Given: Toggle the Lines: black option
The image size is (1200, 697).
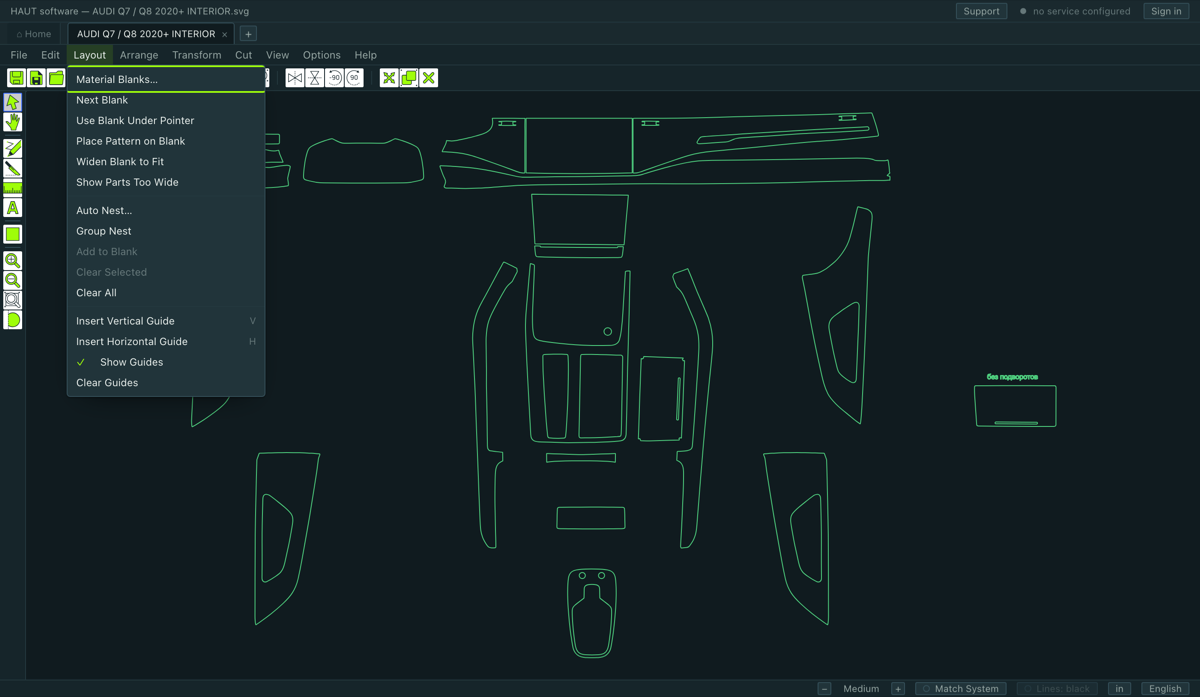Looking at the screenshot, I should [1057, 688].
